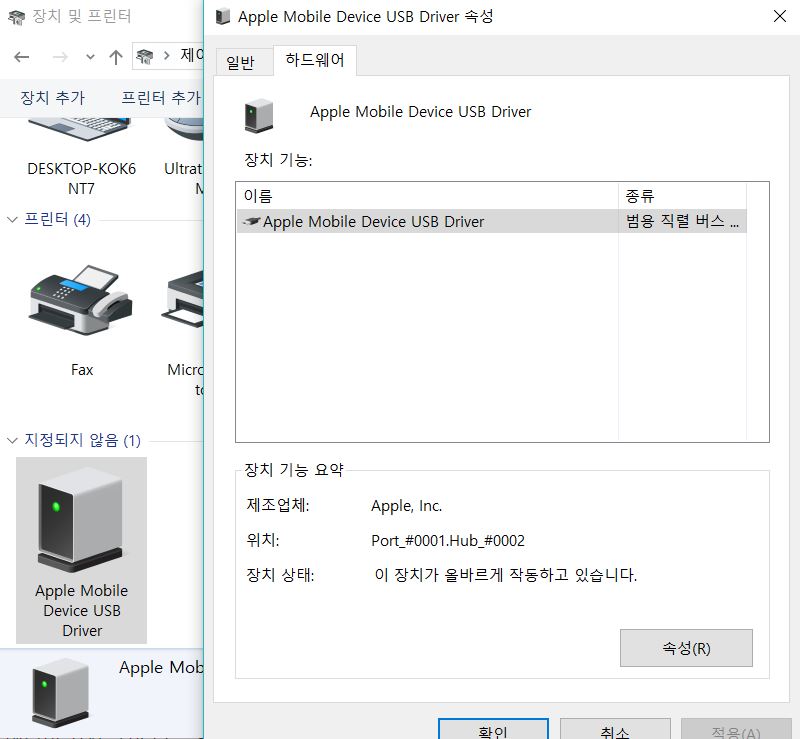Select the DESKTOP-KOK6NT7 computer device
The width and height of the screenshot is (800, 739).
(x=82, y=158)
